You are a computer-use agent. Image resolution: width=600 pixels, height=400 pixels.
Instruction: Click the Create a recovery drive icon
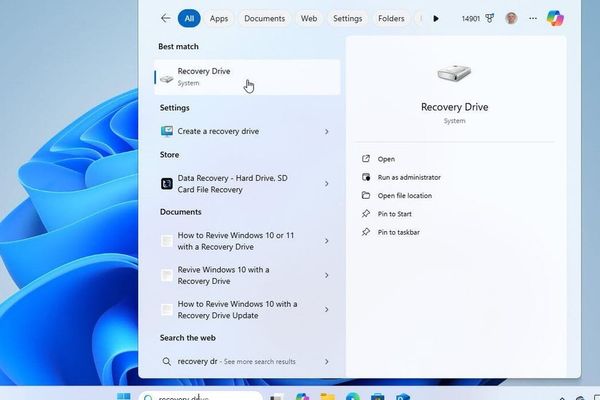167,131
